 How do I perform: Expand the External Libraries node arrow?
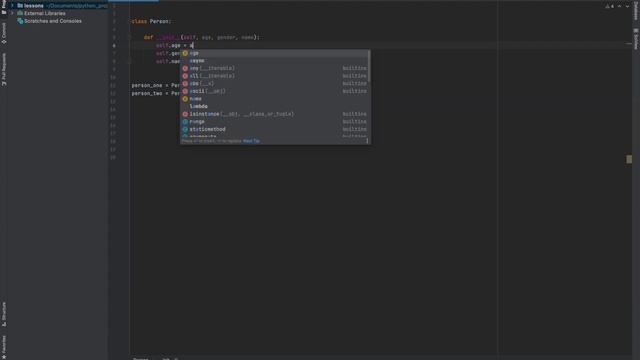coord(12,13)
